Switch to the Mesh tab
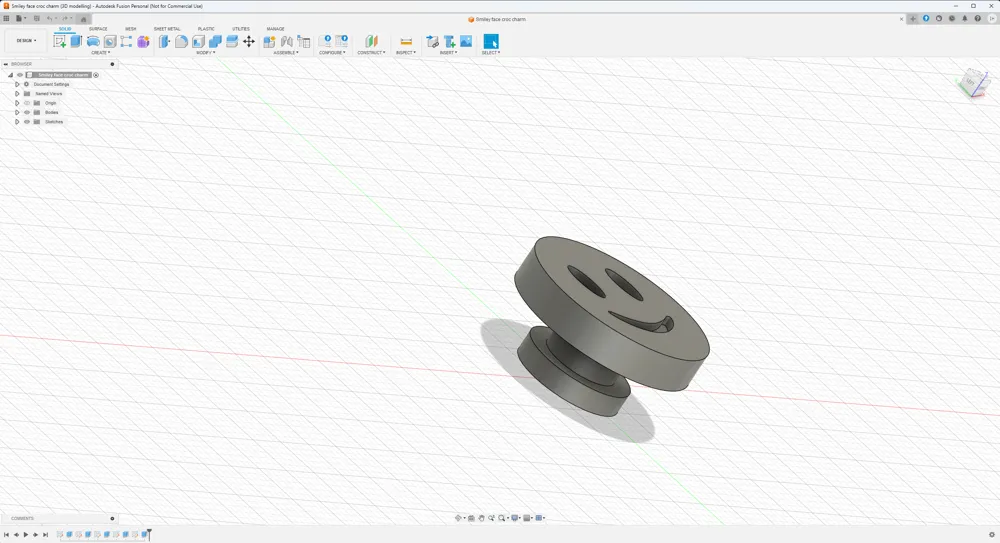The width and height of the screenshot is (1000, 543). pyautogui.click(x=131, y=29)
